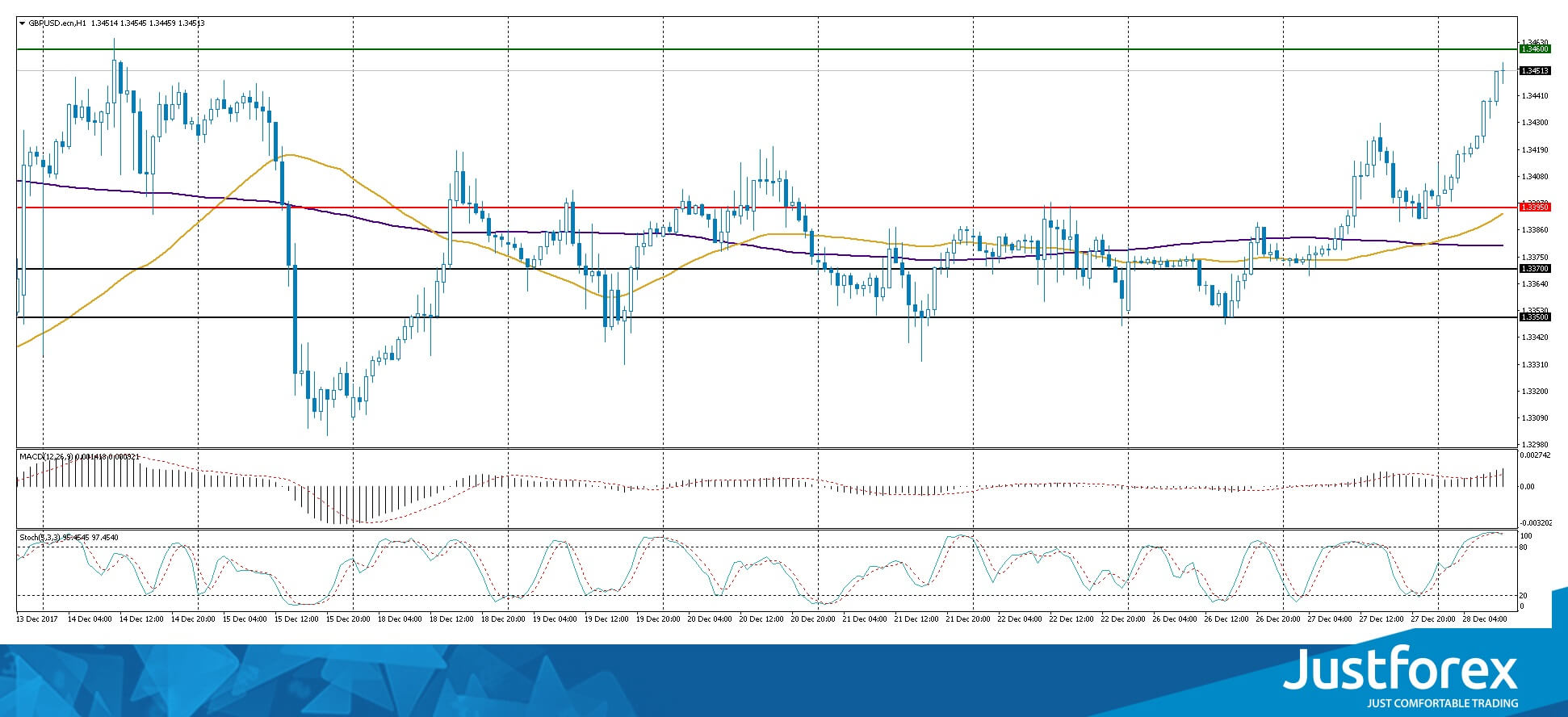Click the 21 Dec 20:00 time label
The image size is (1568, 717).
click(968, 619)
